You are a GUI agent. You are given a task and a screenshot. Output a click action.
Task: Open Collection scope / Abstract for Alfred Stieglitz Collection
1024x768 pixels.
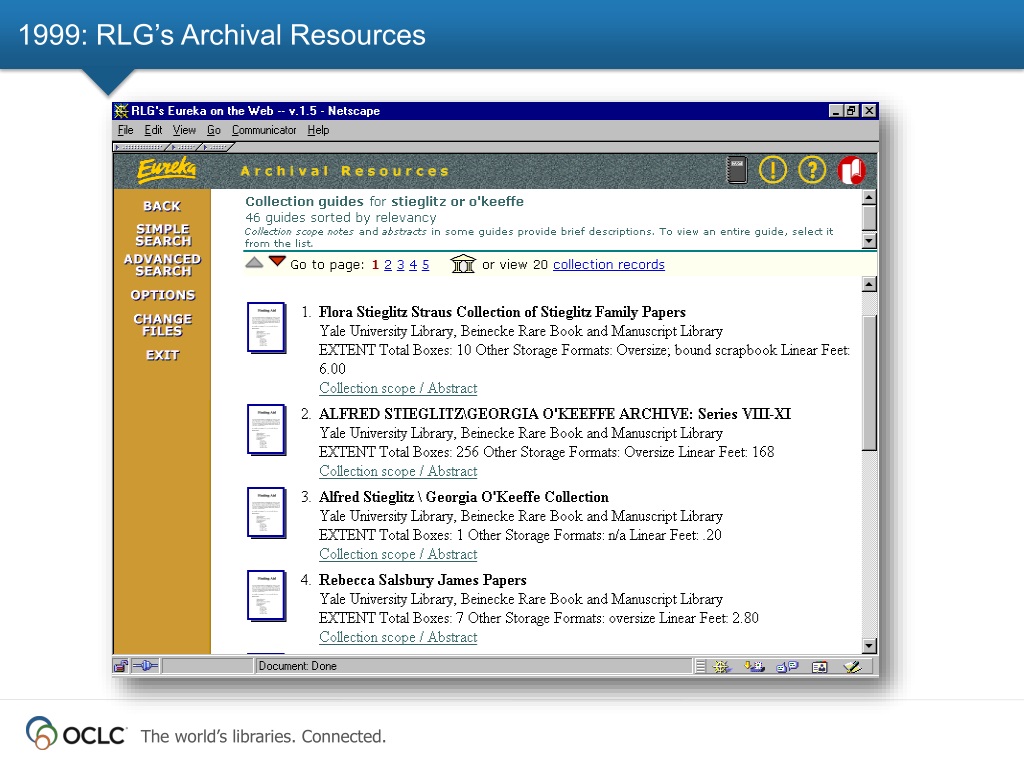click(398, 554)
